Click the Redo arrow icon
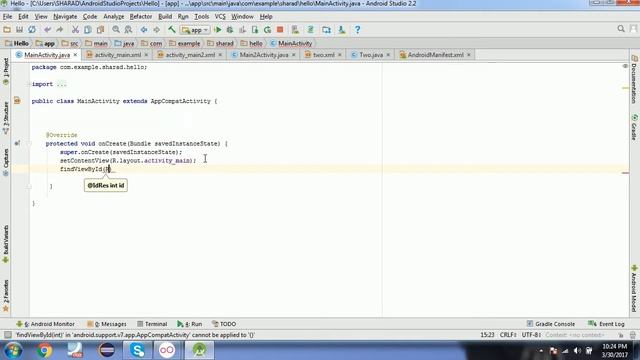This screenshot has width=640, height=360. [60, 30]
